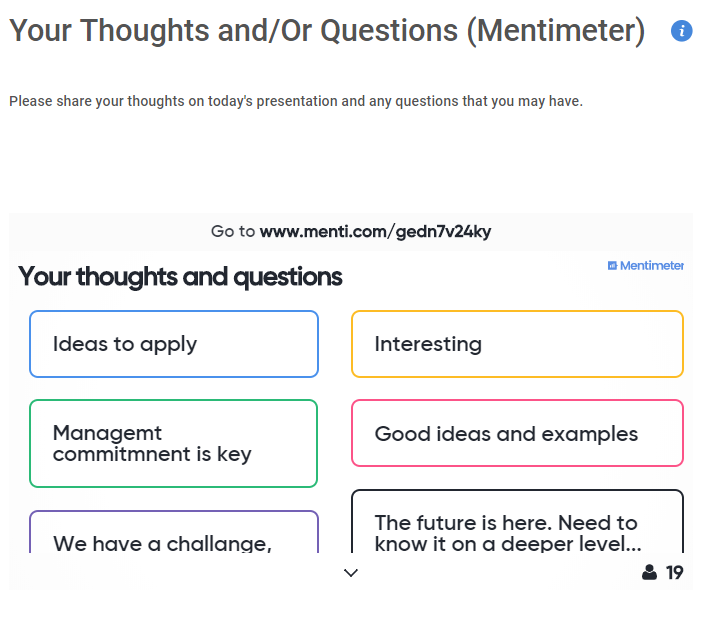This screenshot has width=728, height=633.
Task: Select the 'Interesting' response card
Action: (517, 344)
